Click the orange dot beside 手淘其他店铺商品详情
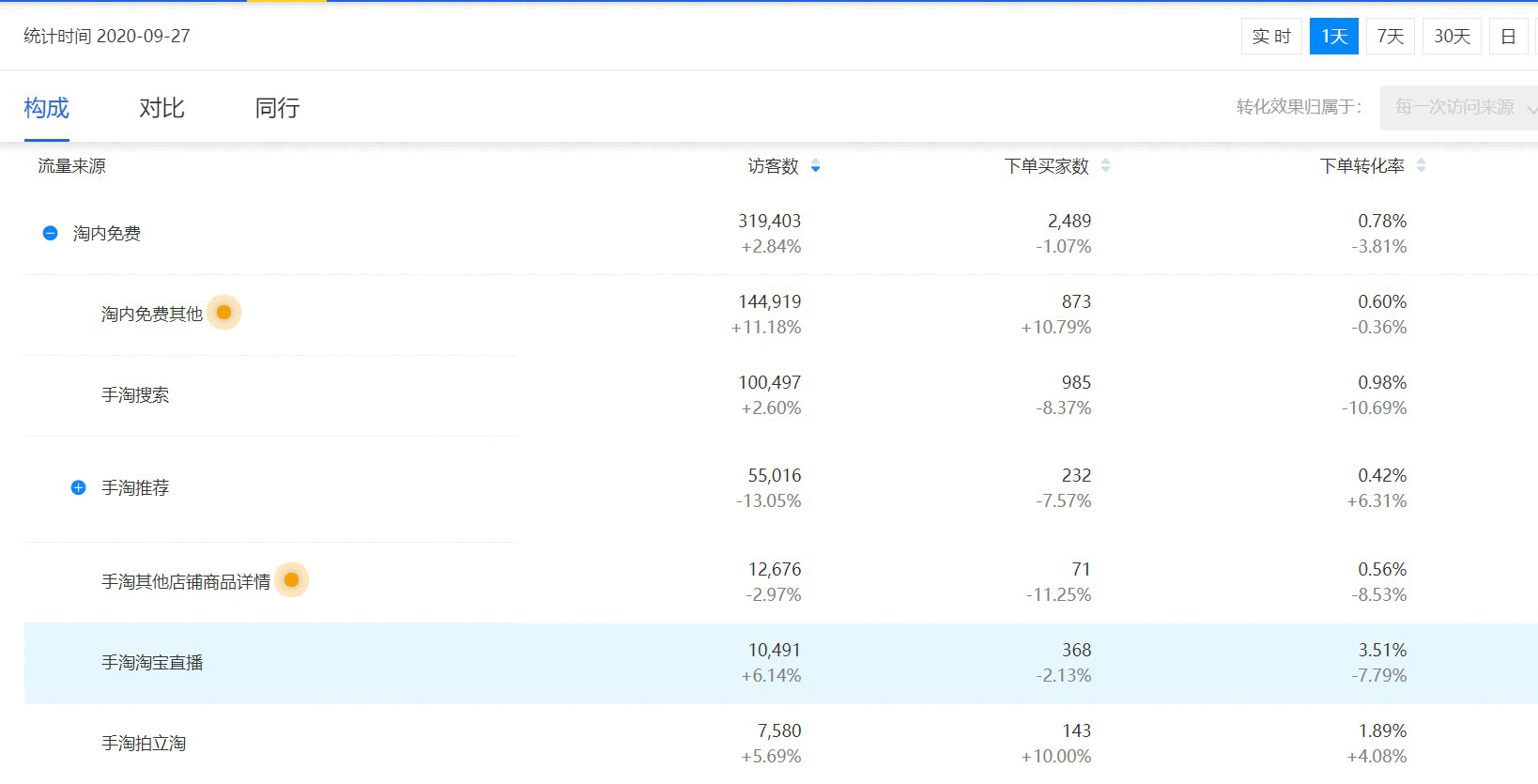This screenshot has height=784, width=1538. coord(291,580)
